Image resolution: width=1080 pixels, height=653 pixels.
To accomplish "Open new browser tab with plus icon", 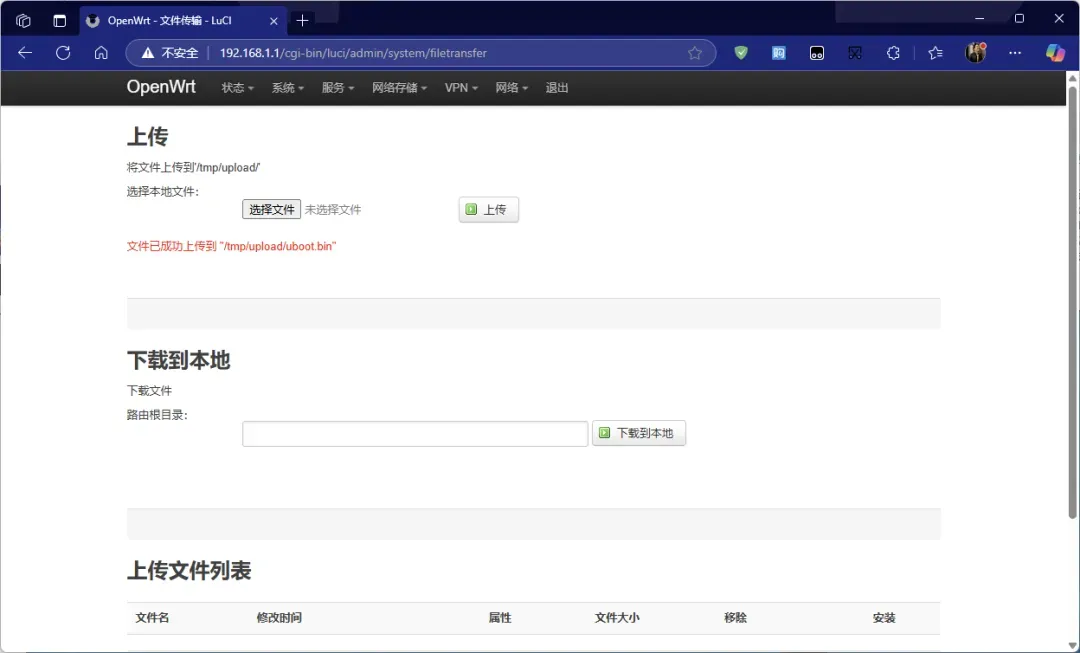I will pos(303,20).
